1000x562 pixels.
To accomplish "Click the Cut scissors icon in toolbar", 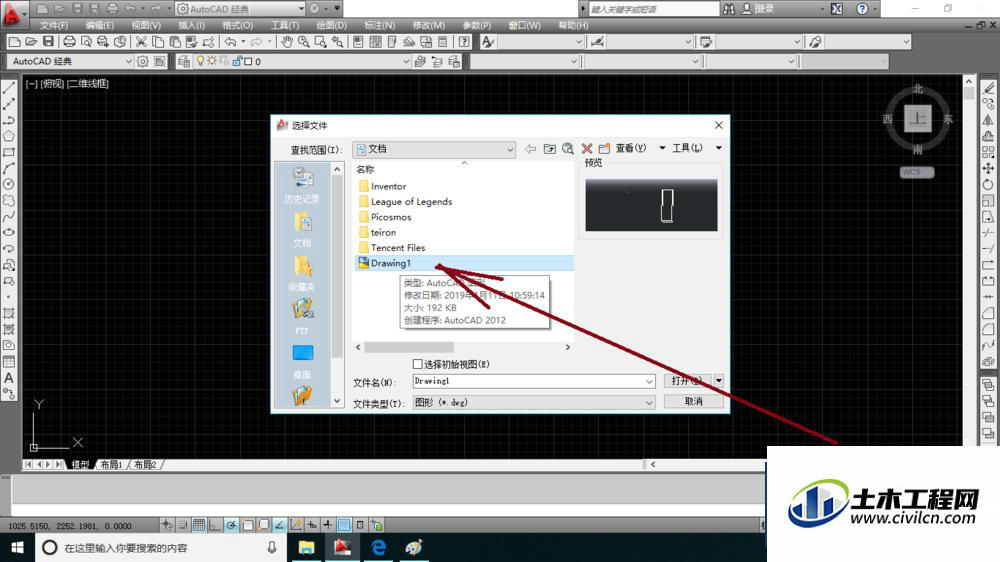I will click(141, 42).
